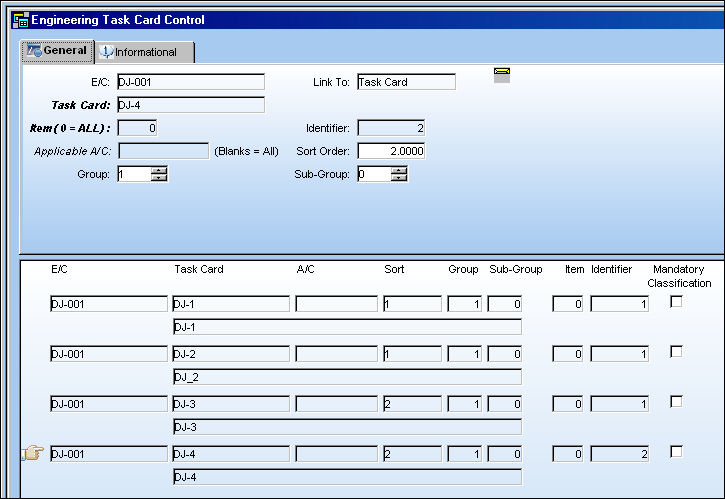
Task: Click the Sort Order field showing 2.0000
Action: pos(391,151)
